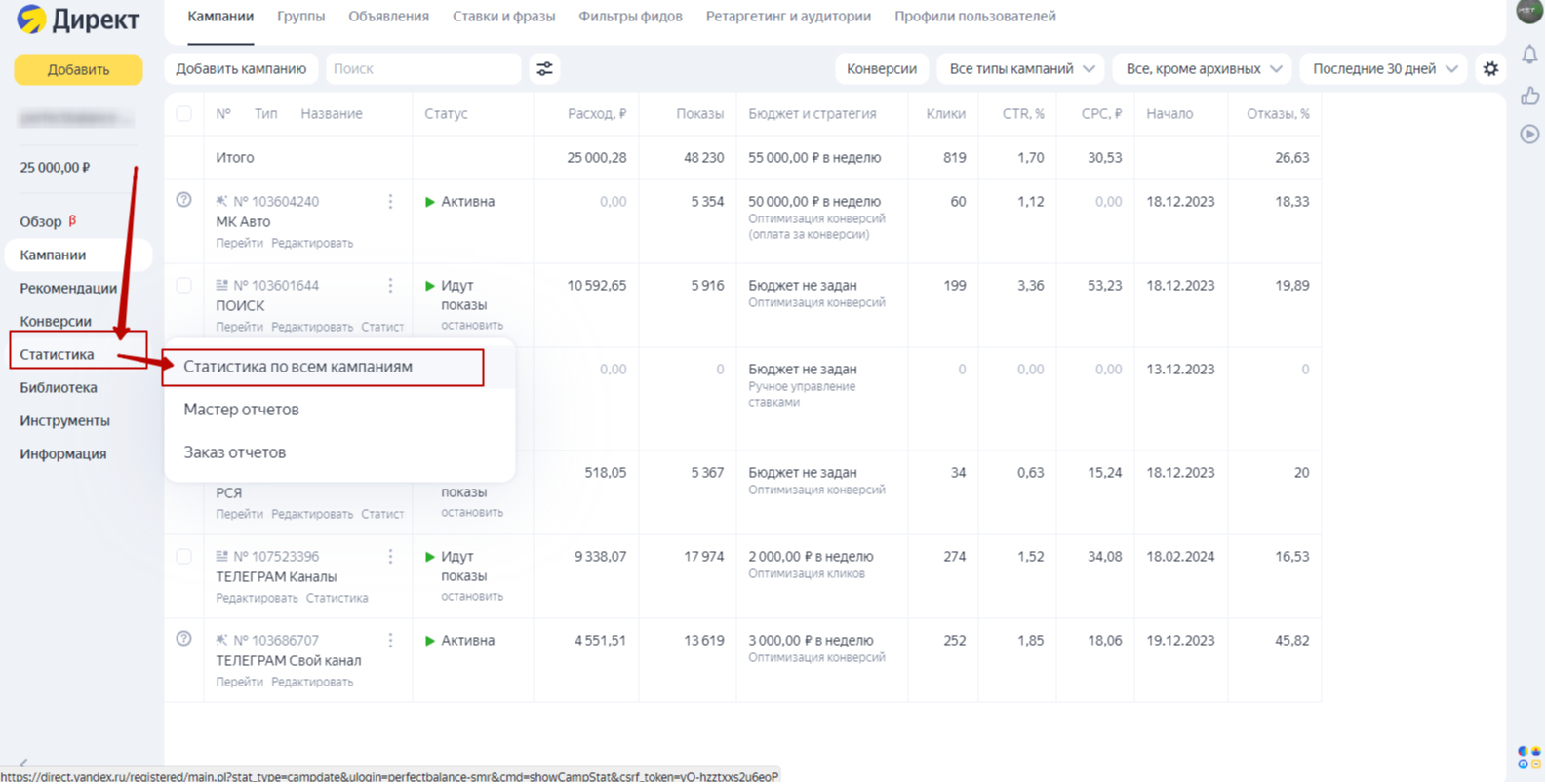This screenshot has width=1546, height=784.
Task: Select the Кампании tab
Action: point(220,17)
